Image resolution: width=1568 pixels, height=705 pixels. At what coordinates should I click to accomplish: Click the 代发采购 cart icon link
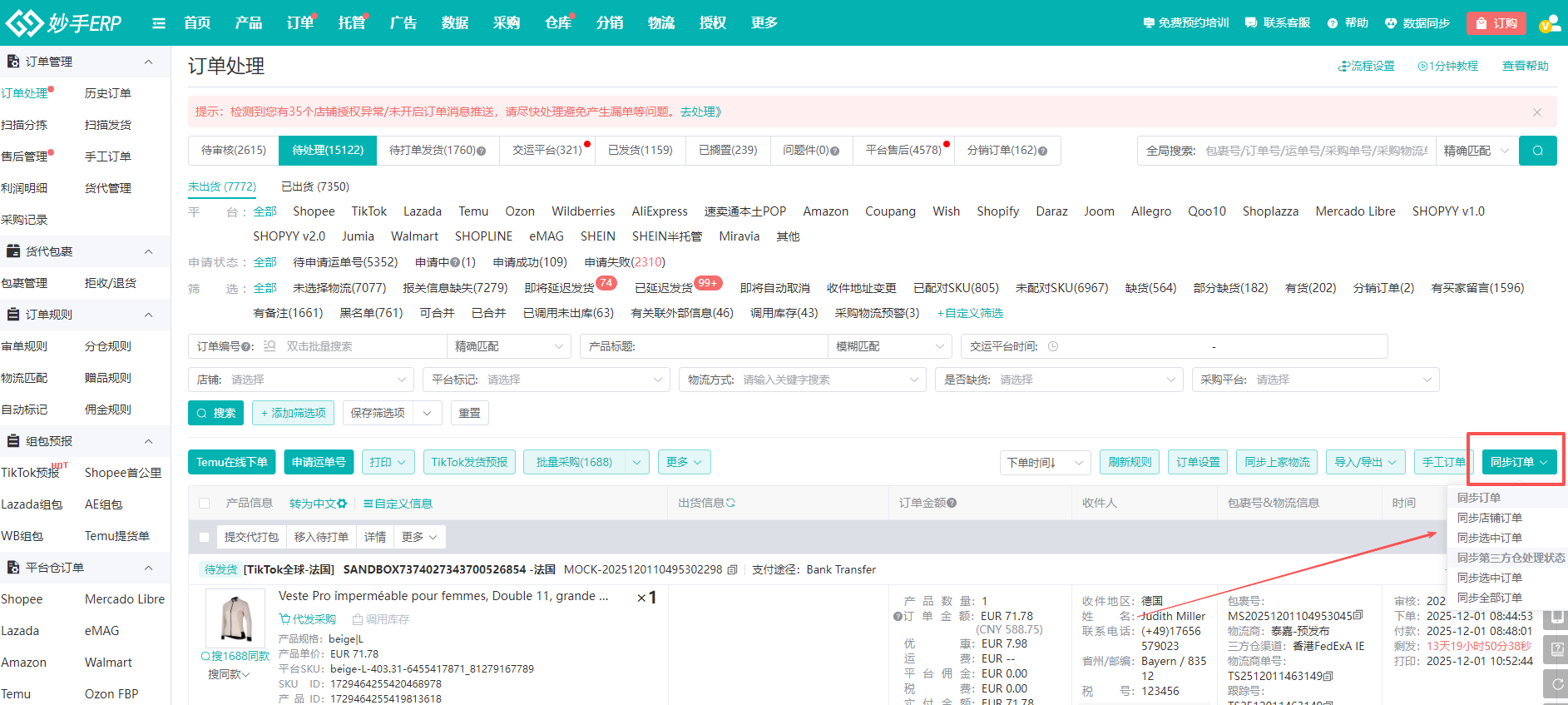[307, 619]
